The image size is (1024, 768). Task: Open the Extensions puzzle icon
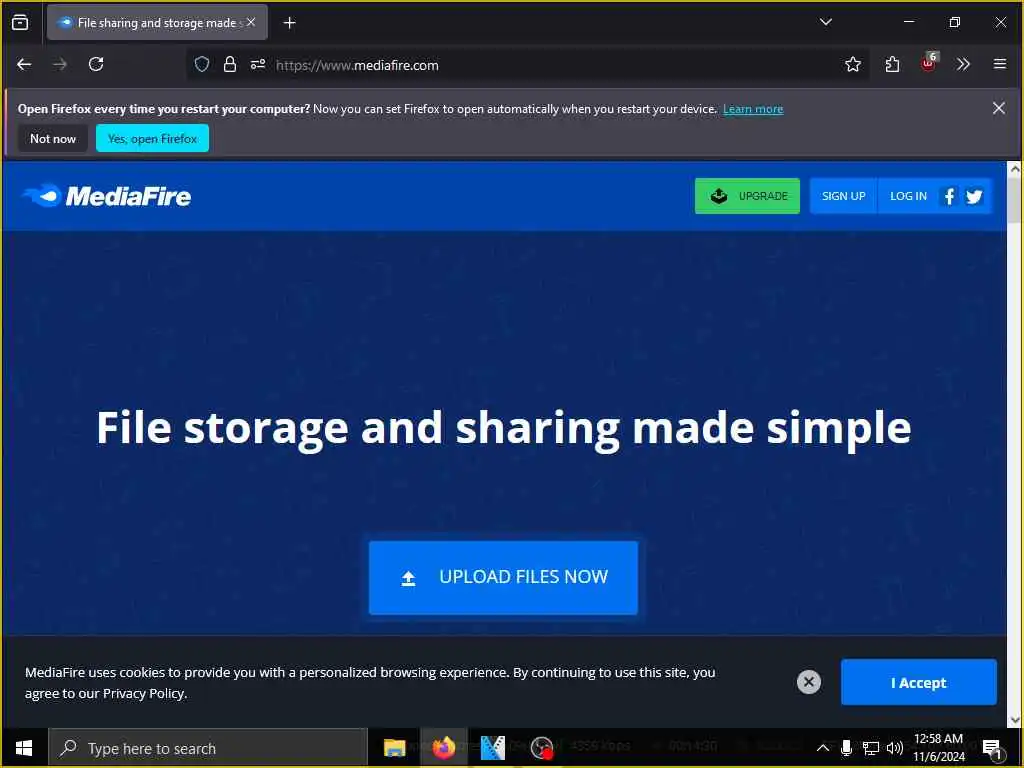coord(892,64)
